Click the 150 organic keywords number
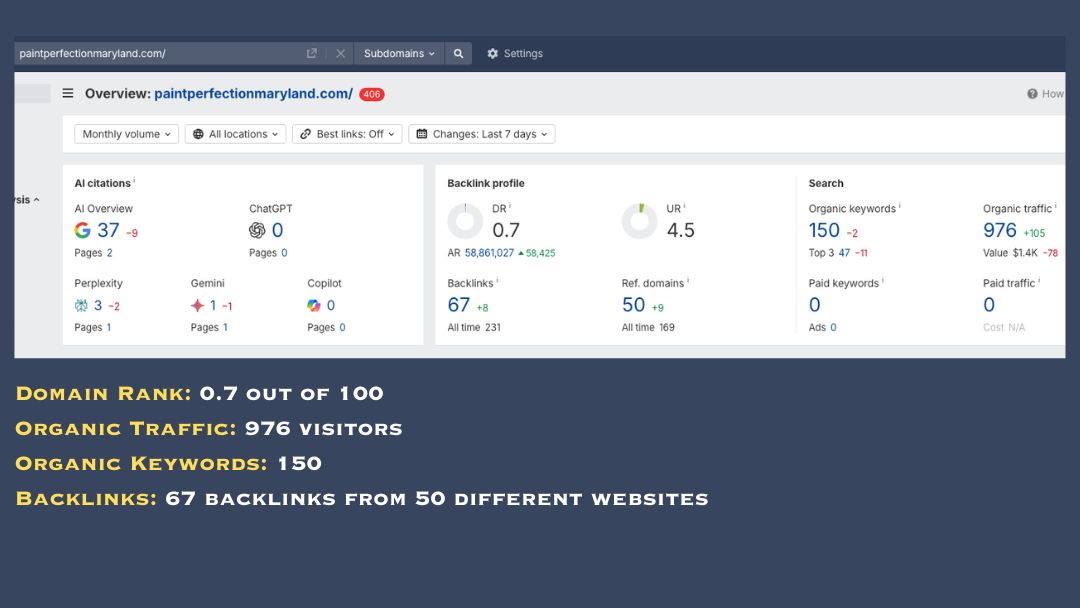Viewport: 1080px width, 608px height. [824, 230]
